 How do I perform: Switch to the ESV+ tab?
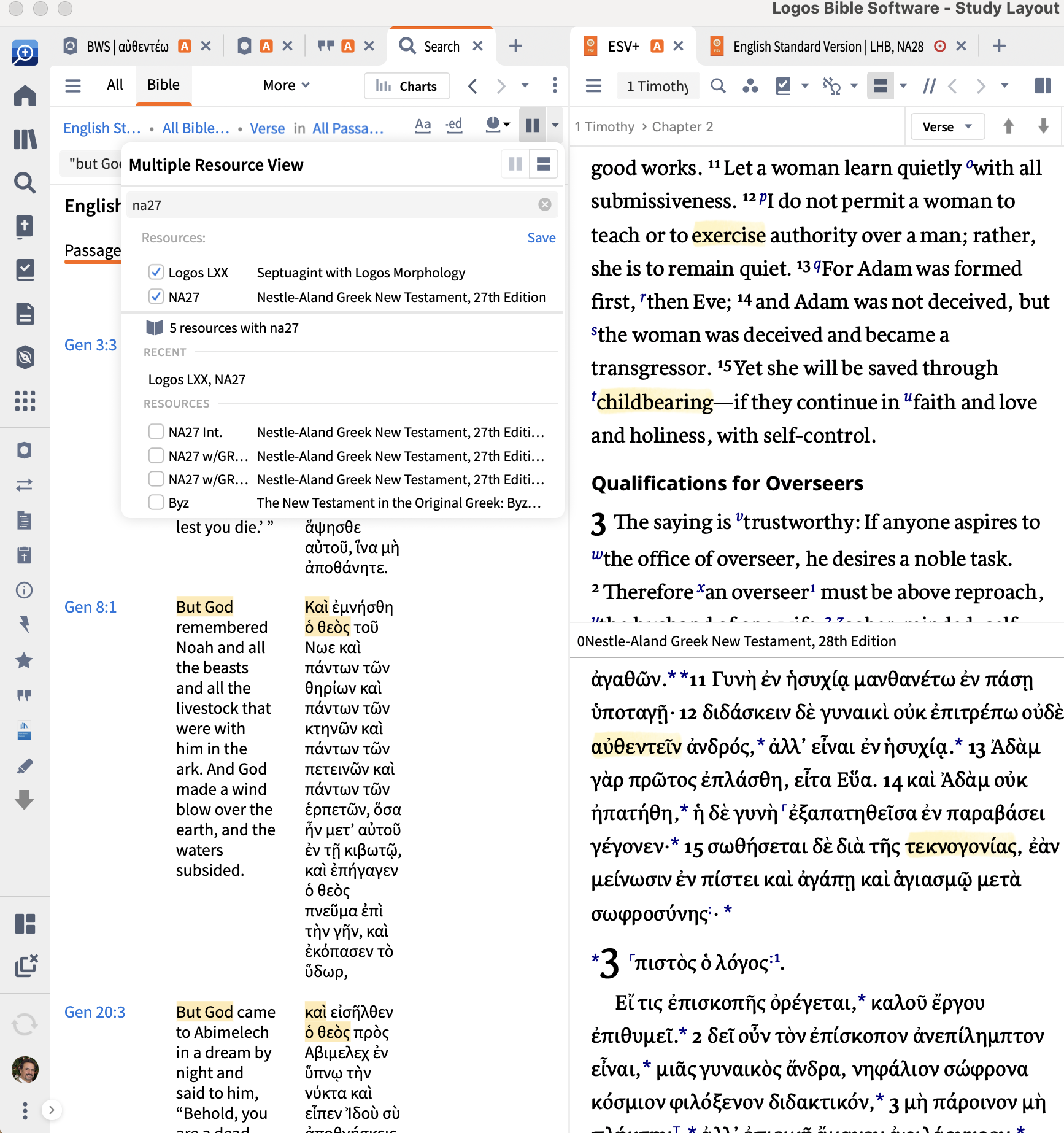(623, 47)
